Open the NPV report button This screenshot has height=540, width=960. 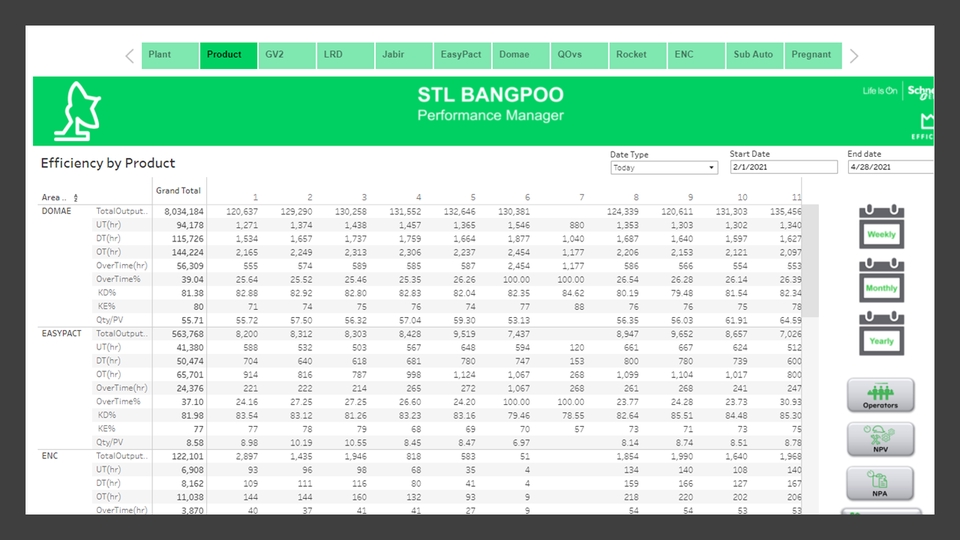(880, 440)
